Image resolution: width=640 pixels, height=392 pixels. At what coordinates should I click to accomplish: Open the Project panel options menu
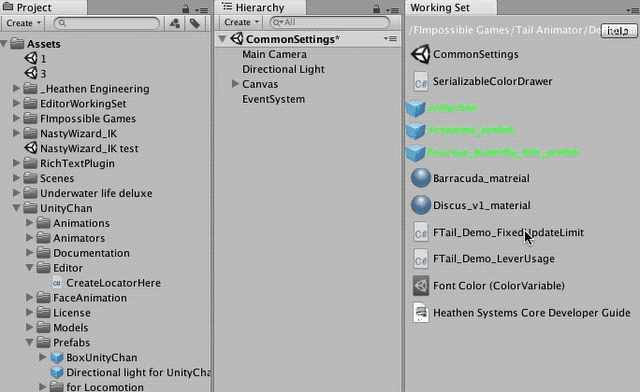coord(201,10)
